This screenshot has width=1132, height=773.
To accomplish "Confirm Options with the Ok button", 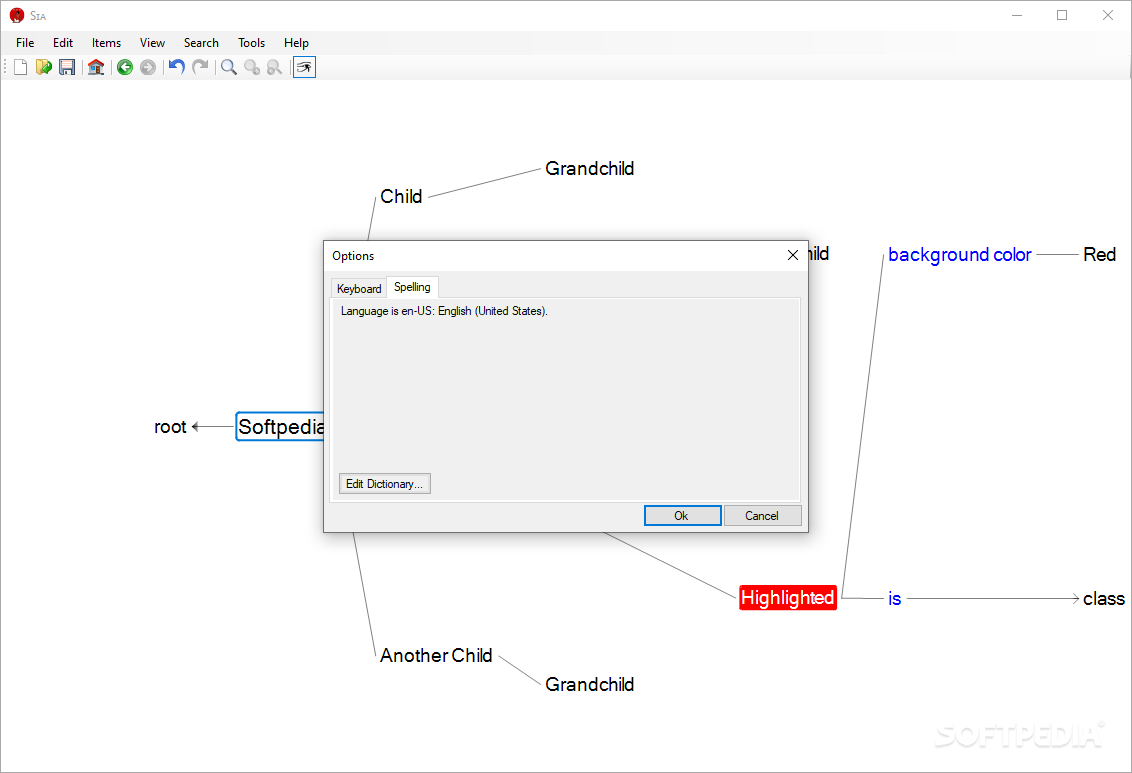I will [682, 515].
